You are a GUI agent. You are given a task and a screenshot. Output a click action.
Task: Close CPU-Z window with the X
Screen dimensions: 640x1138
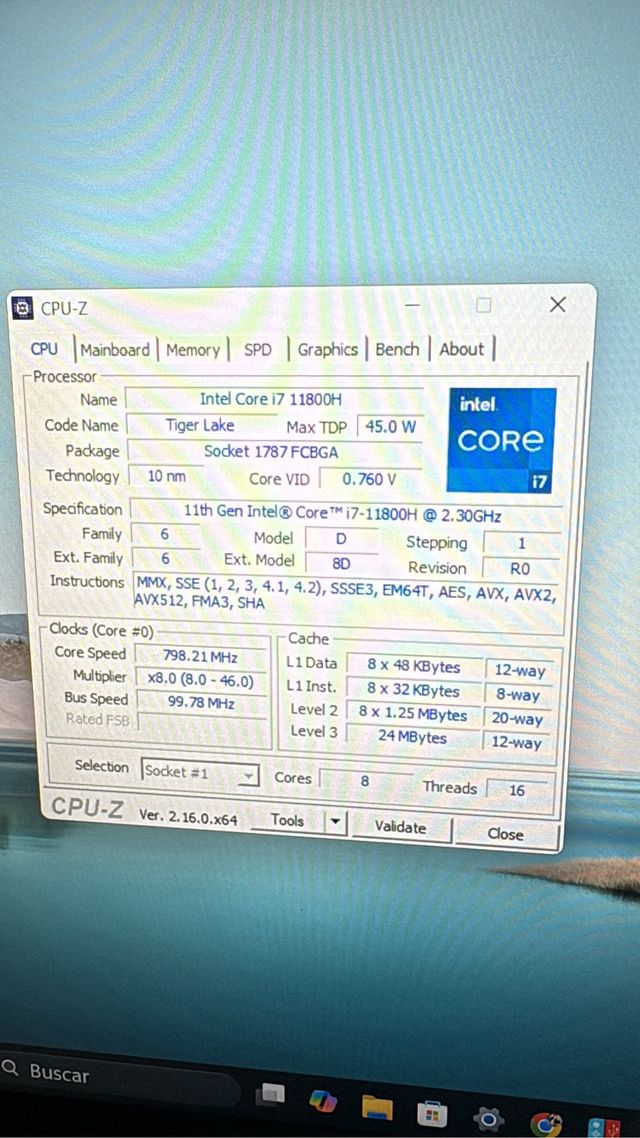pos(557,305)
